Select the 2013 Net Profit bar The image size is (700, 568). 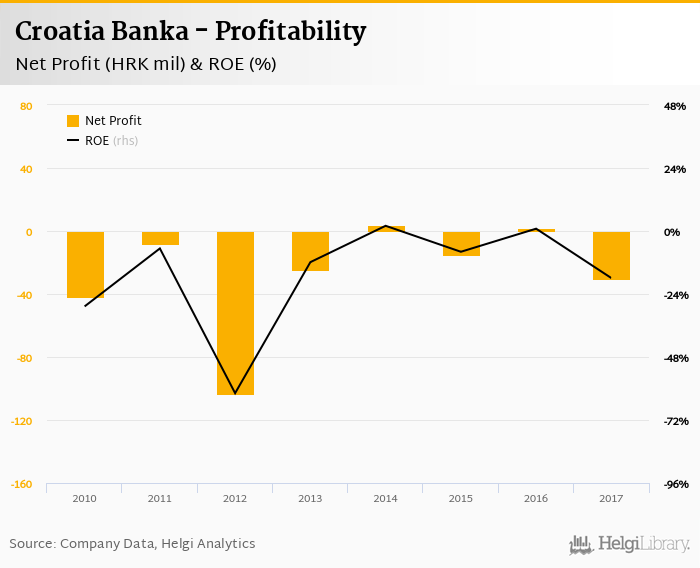(x=310, y=251)
